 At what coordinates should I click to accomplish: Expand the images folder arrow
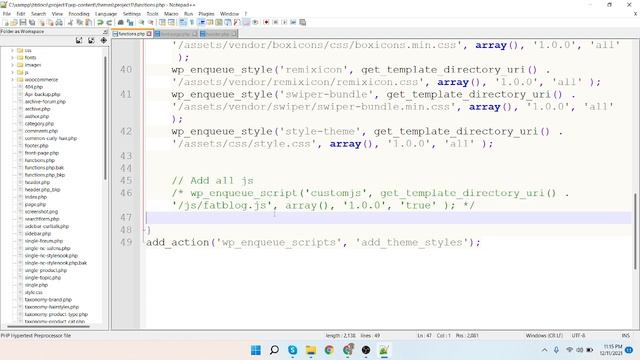click(x=12, y=65)
